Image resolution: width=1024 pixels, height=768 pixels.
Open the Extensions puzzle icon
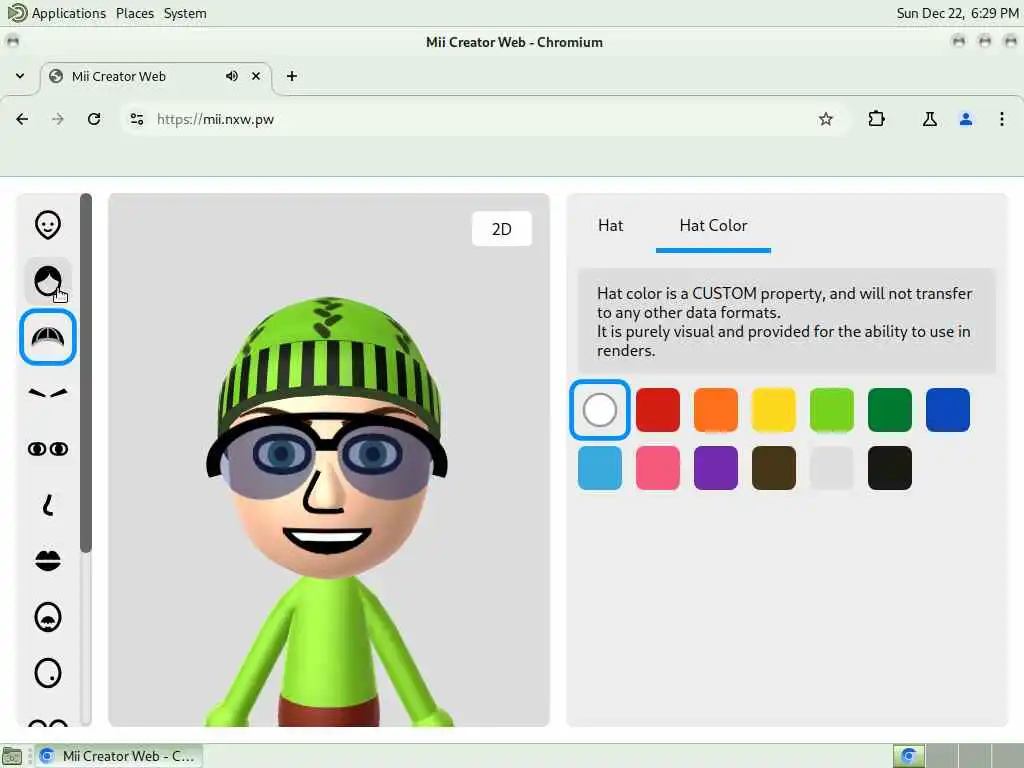pyautogui.click(x=876, y=119)
